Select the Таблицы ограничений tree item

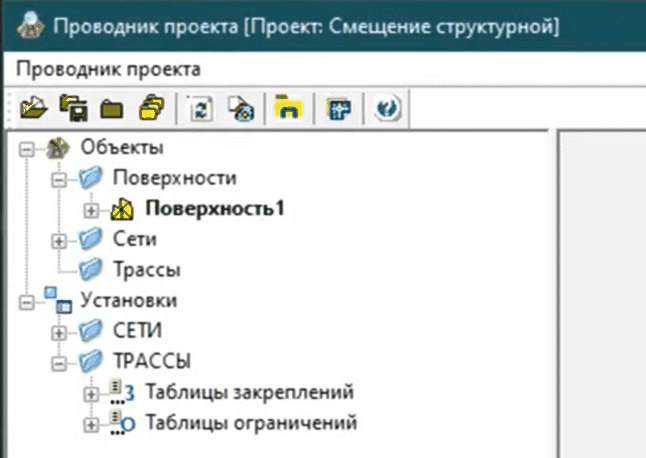(250, 422)
